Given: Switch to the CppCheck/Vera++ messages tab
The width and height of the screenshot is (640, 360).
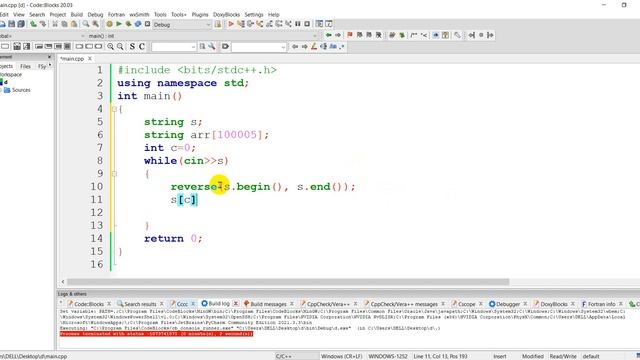Looking at the screenshot, I should click(404, 304).
